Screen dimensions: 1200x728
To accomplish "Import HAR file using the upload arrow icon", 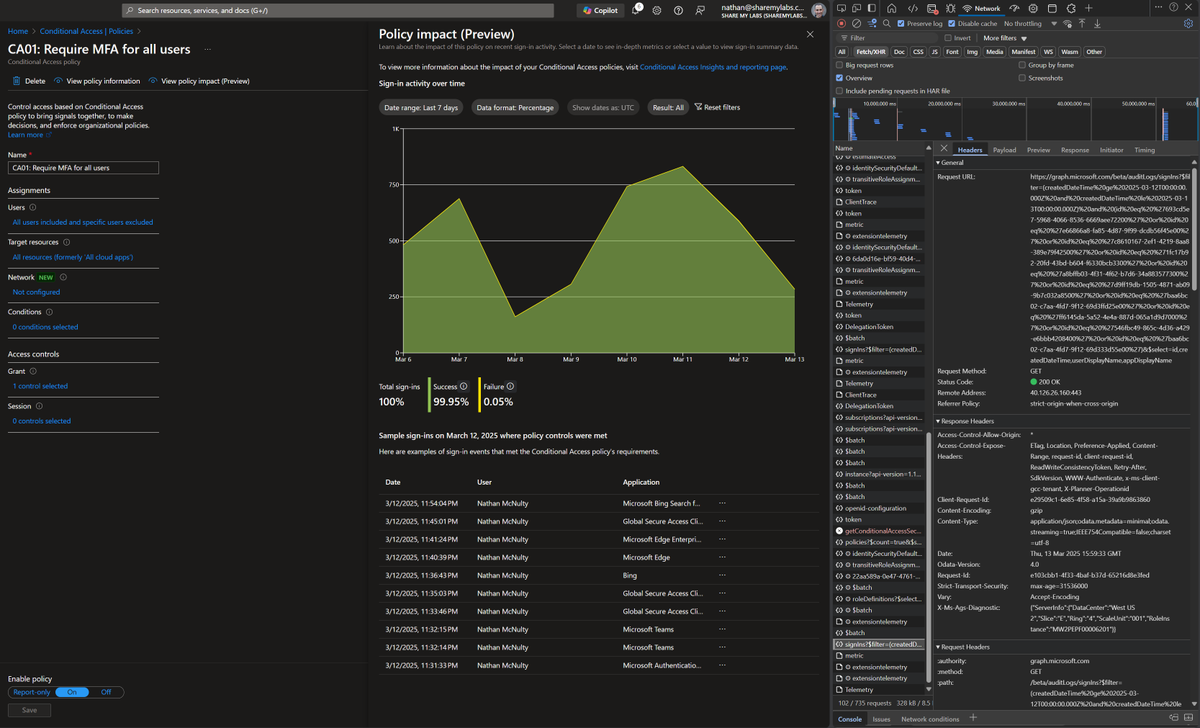I will [x=1082, y=23].
